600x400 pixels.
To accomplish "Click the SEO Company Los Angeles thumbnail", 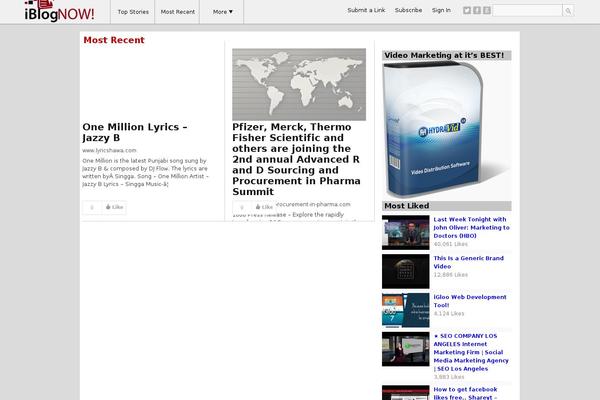I will click(x=406, y=349).
